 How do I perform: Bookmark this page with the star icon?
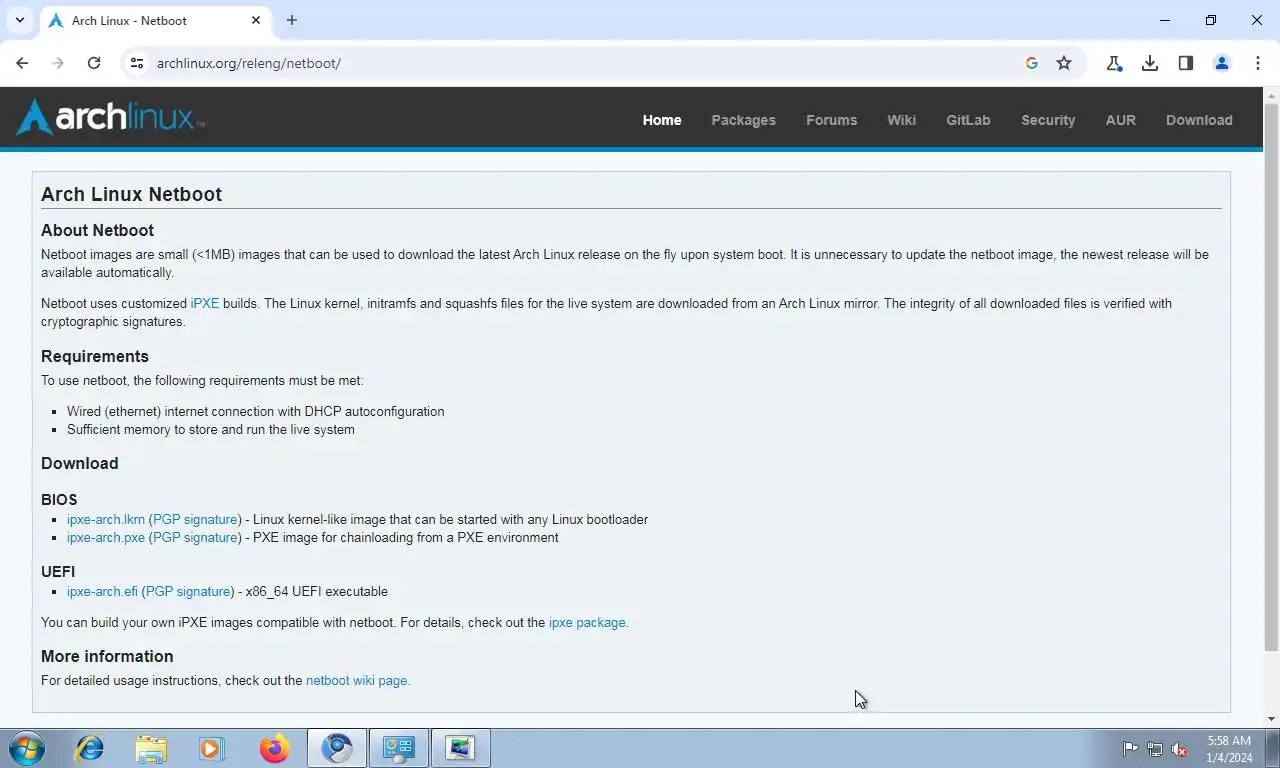click(1064, 63)
